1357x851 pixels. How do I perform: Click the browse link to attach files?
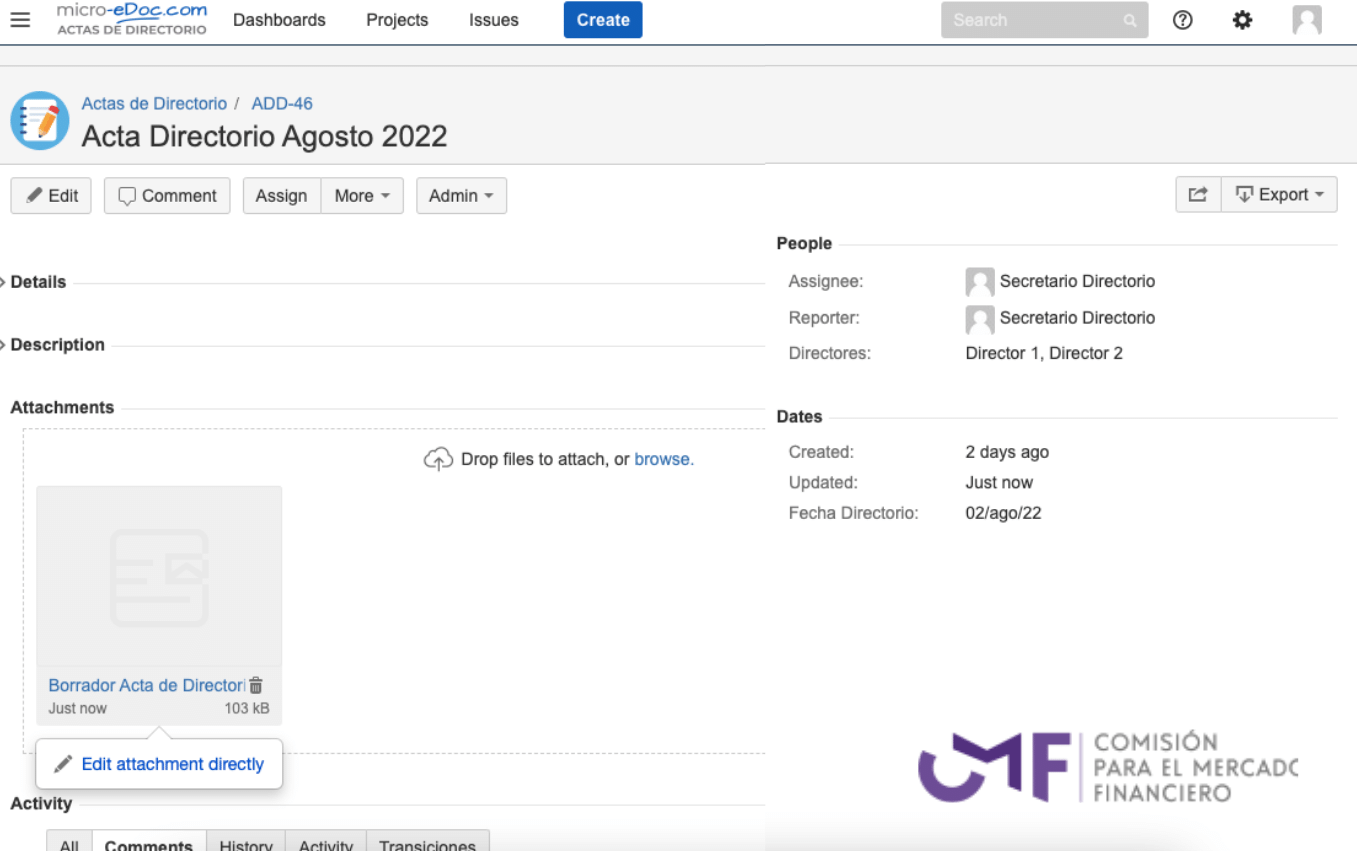(x=664, y=459)
